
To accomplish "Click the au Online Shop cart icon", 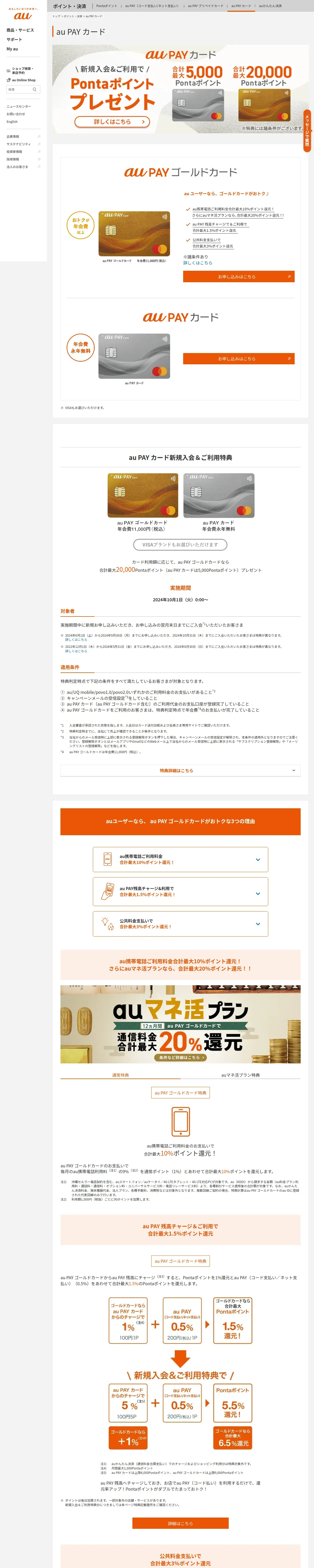I will 9,80.
